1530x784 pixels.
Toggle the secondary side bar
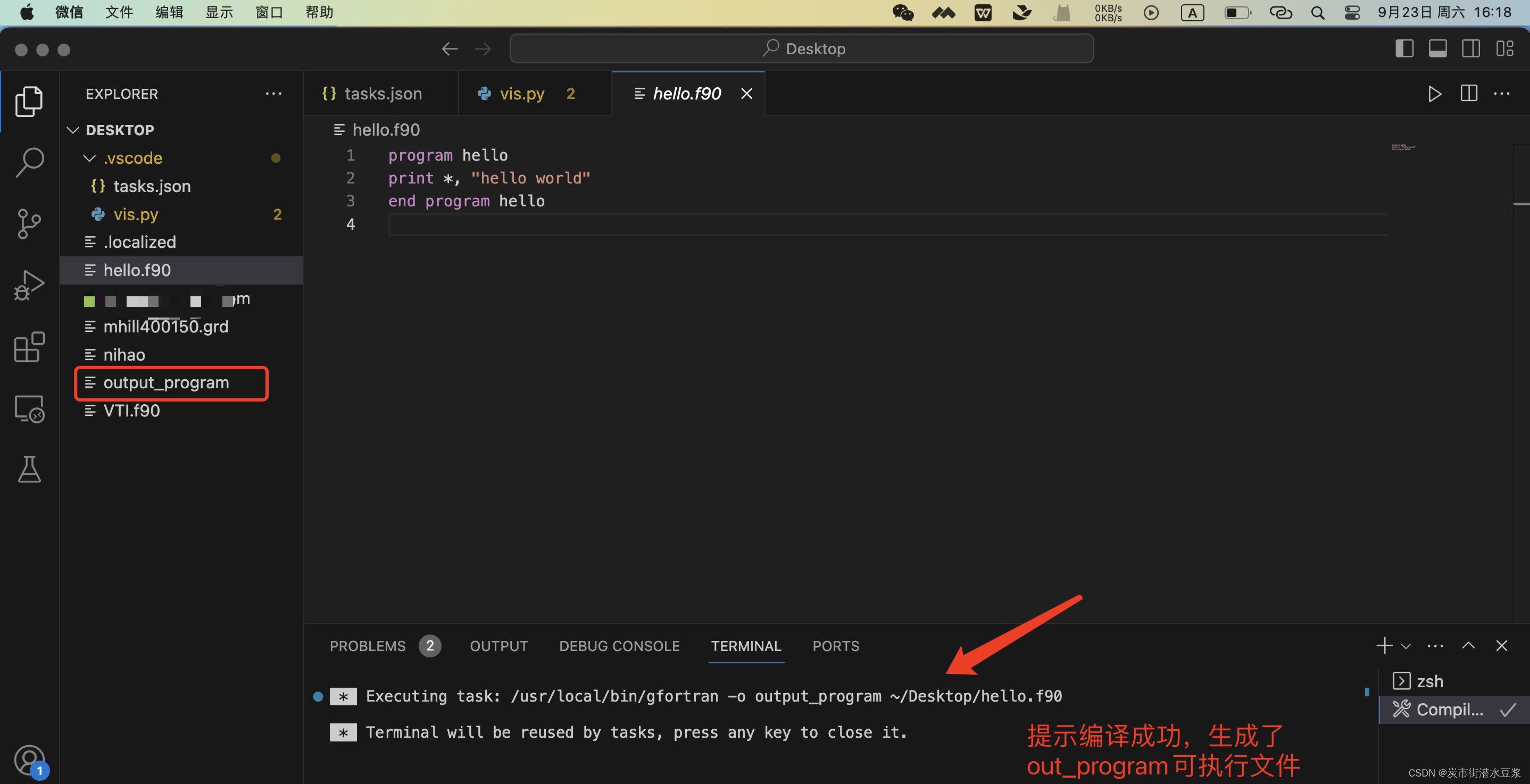1471,48
